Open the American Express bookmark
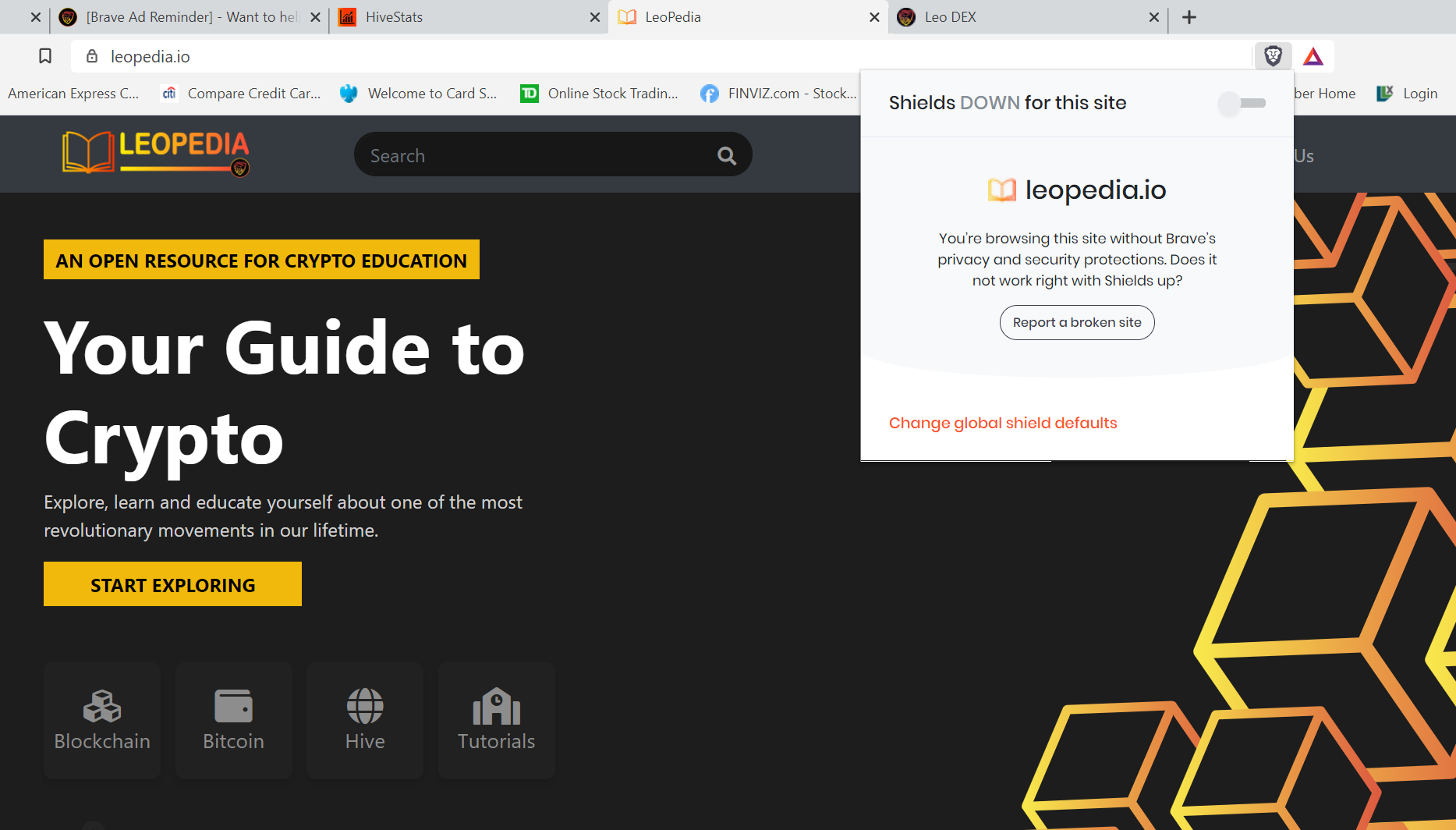The height and width of the screenshot is (830, 1456). pos(73,94)
